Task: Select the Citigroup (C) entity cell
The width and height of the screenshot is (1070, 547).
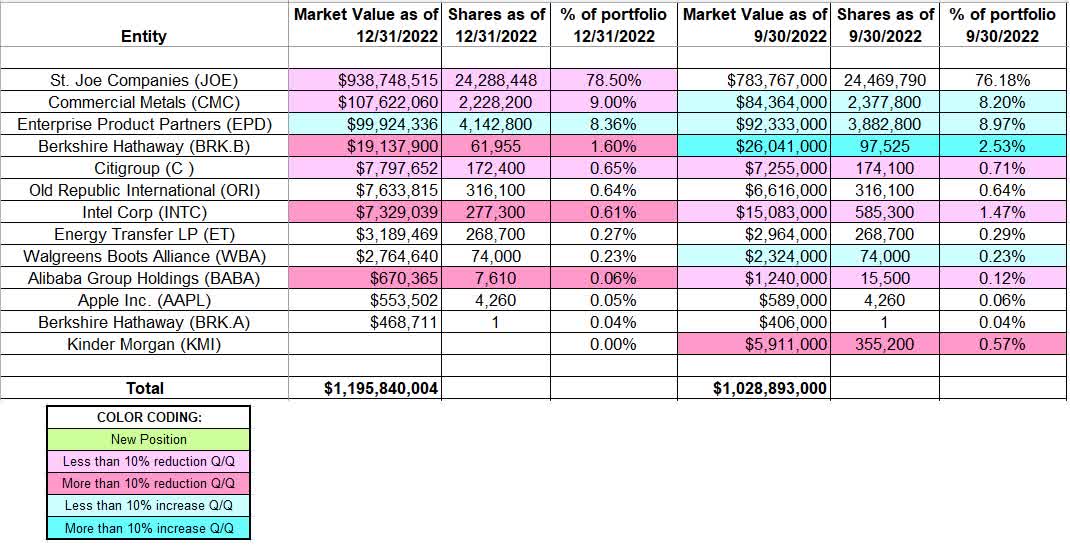Action: pyautogui.click(x=144, y=168)
